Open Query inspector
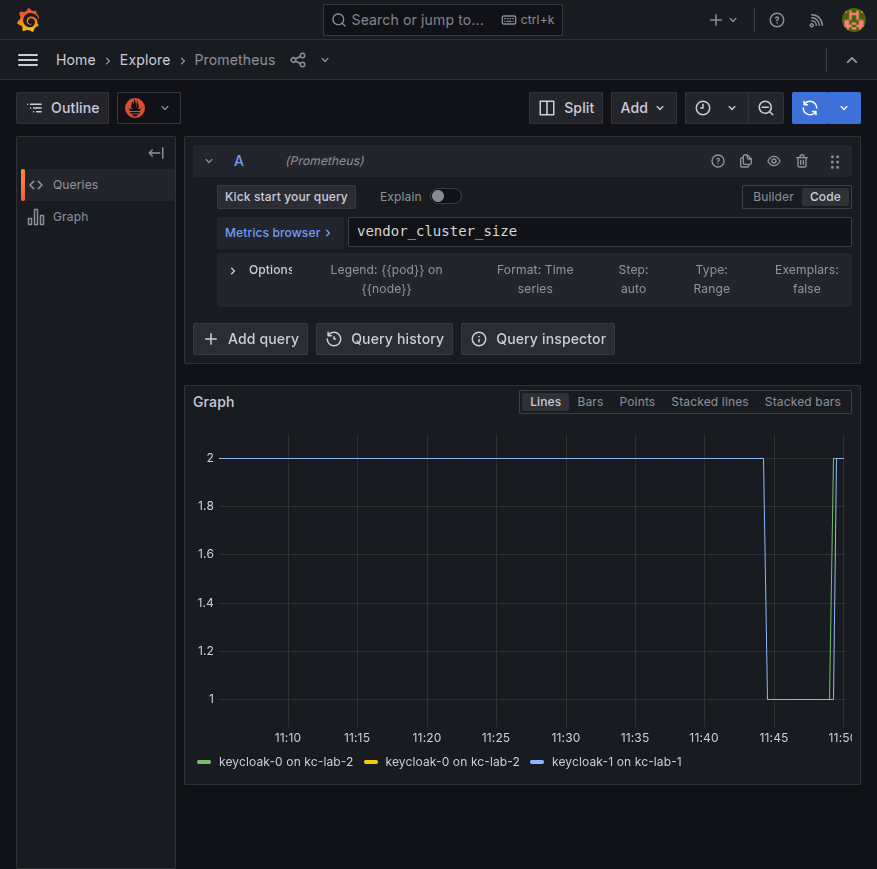Image resolution: width=877 pixels, height=869 pixels. pos(537,339)
